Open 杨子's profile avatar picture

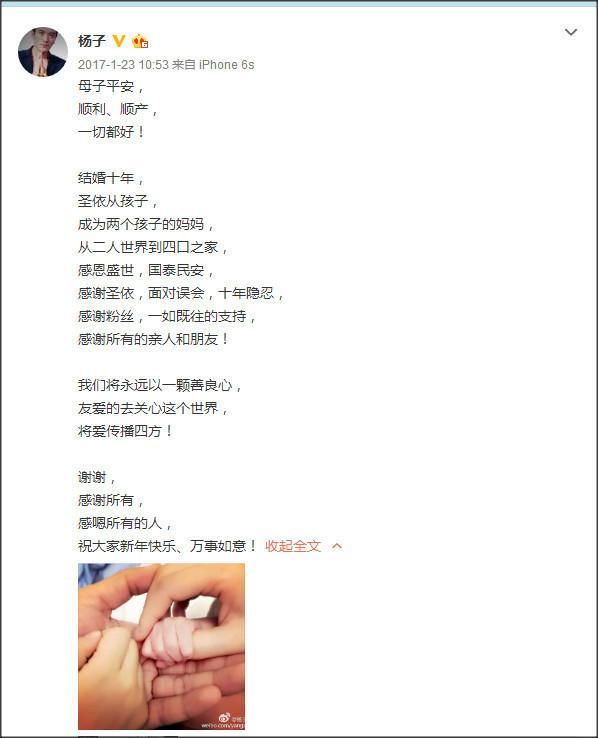[x=43, y=52]
